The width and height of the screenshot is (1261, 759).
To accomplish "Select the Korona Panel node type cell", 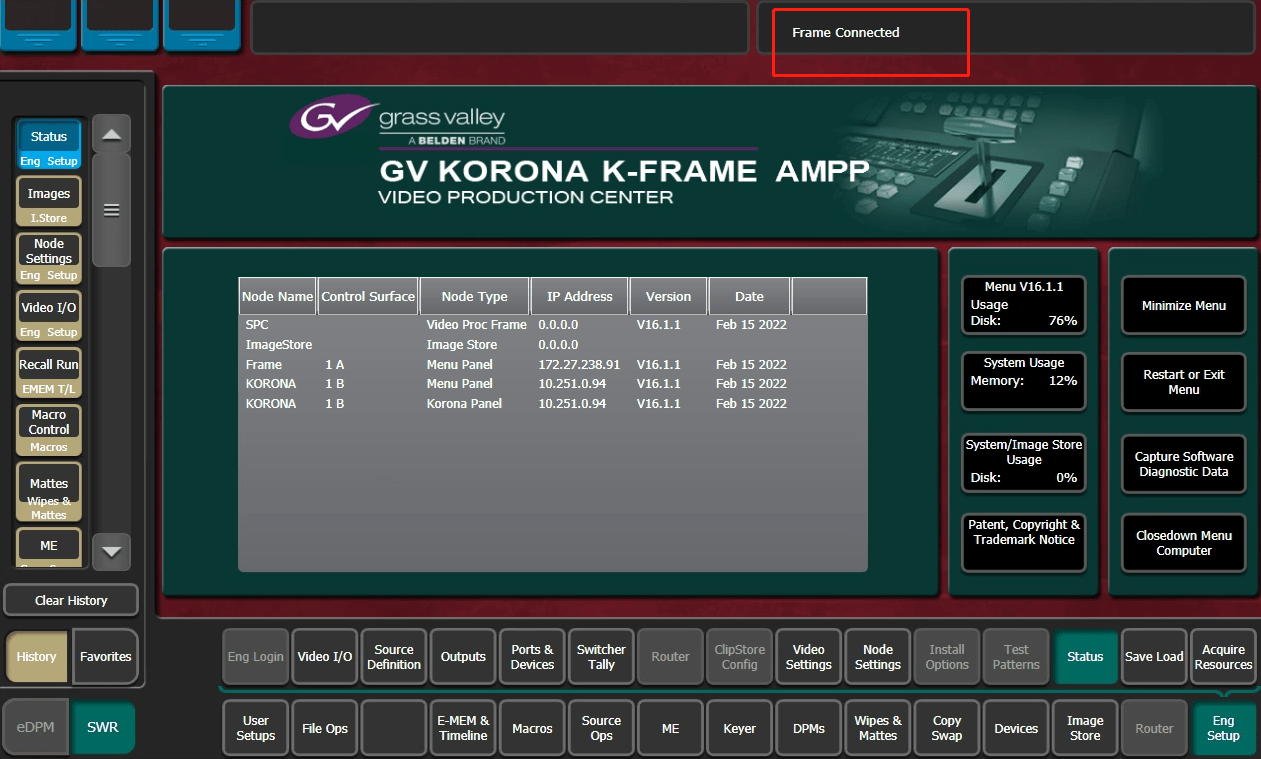I will pos(464,404).
